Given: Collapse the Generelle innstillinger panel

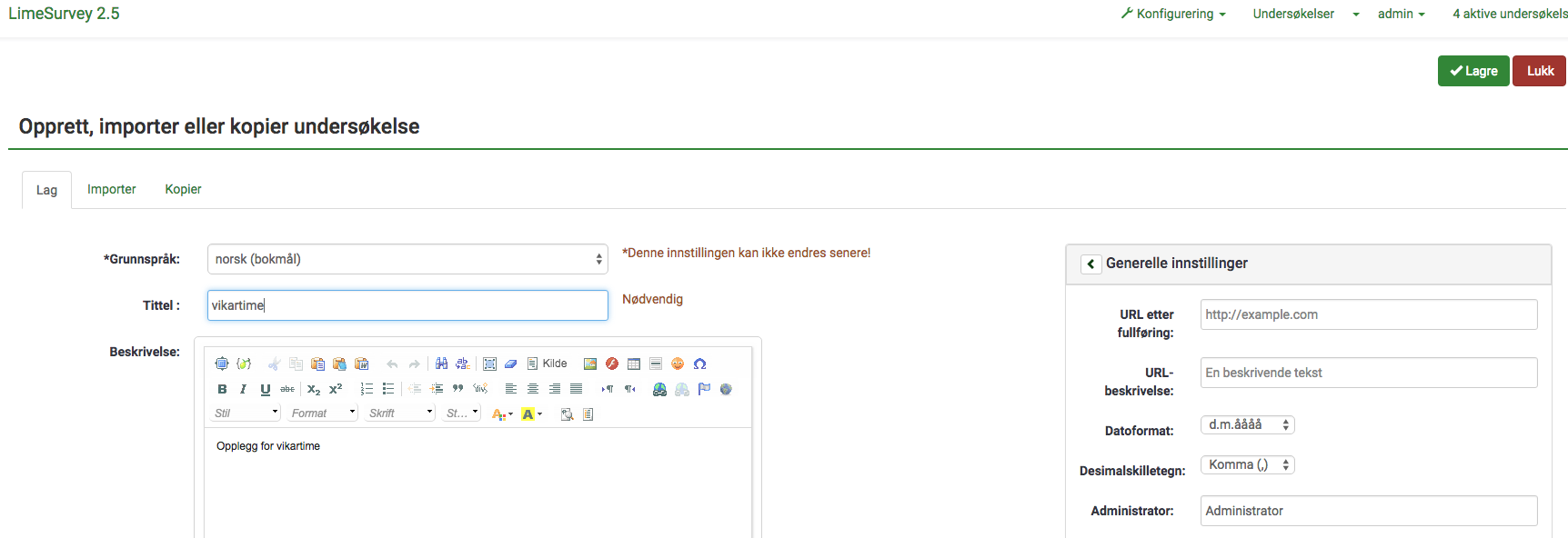Looking at the screenshot, I should pos(1091,264).
